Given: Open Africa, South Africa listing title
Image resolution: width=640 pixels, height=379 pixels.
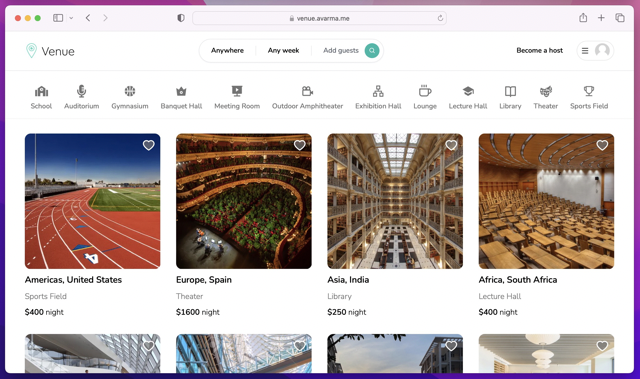Looking at the screenshot, I should click(x=518, y=279).
